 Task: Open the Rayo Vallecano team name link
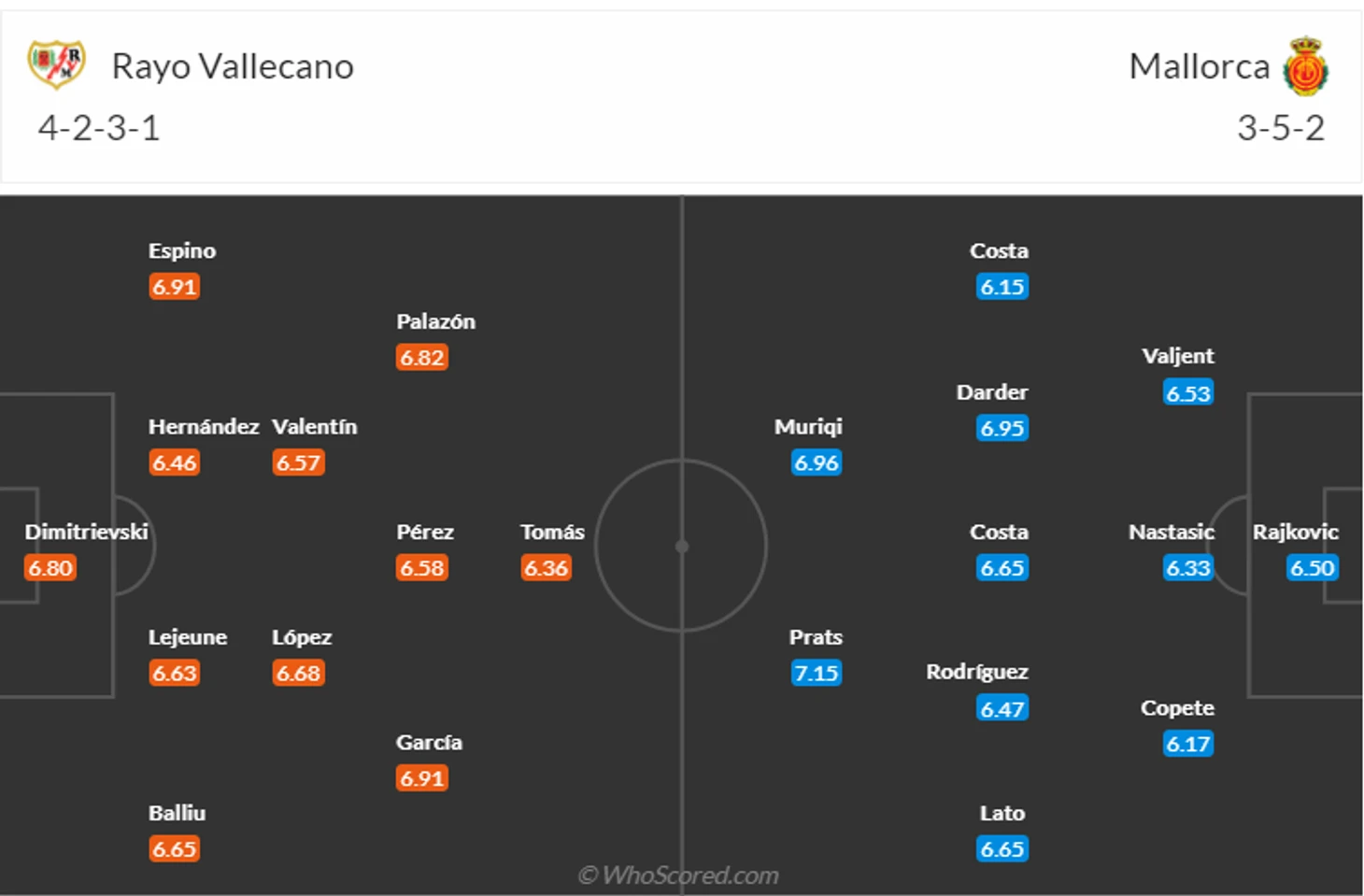point(233,66)
